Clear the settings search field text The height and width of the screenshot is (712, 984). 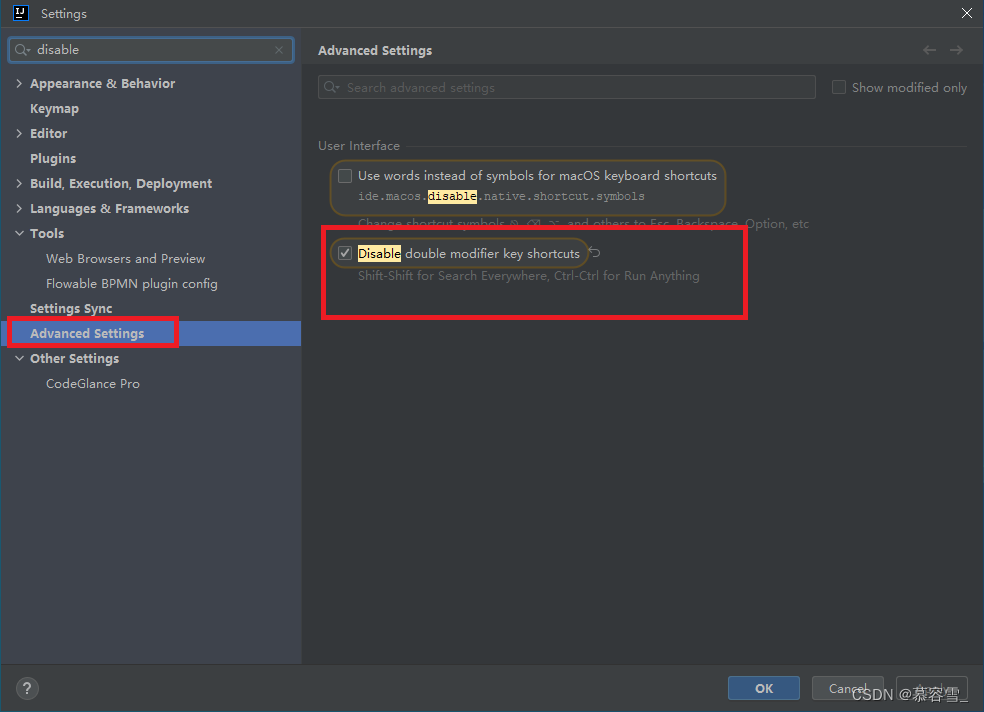click(279, 50)
